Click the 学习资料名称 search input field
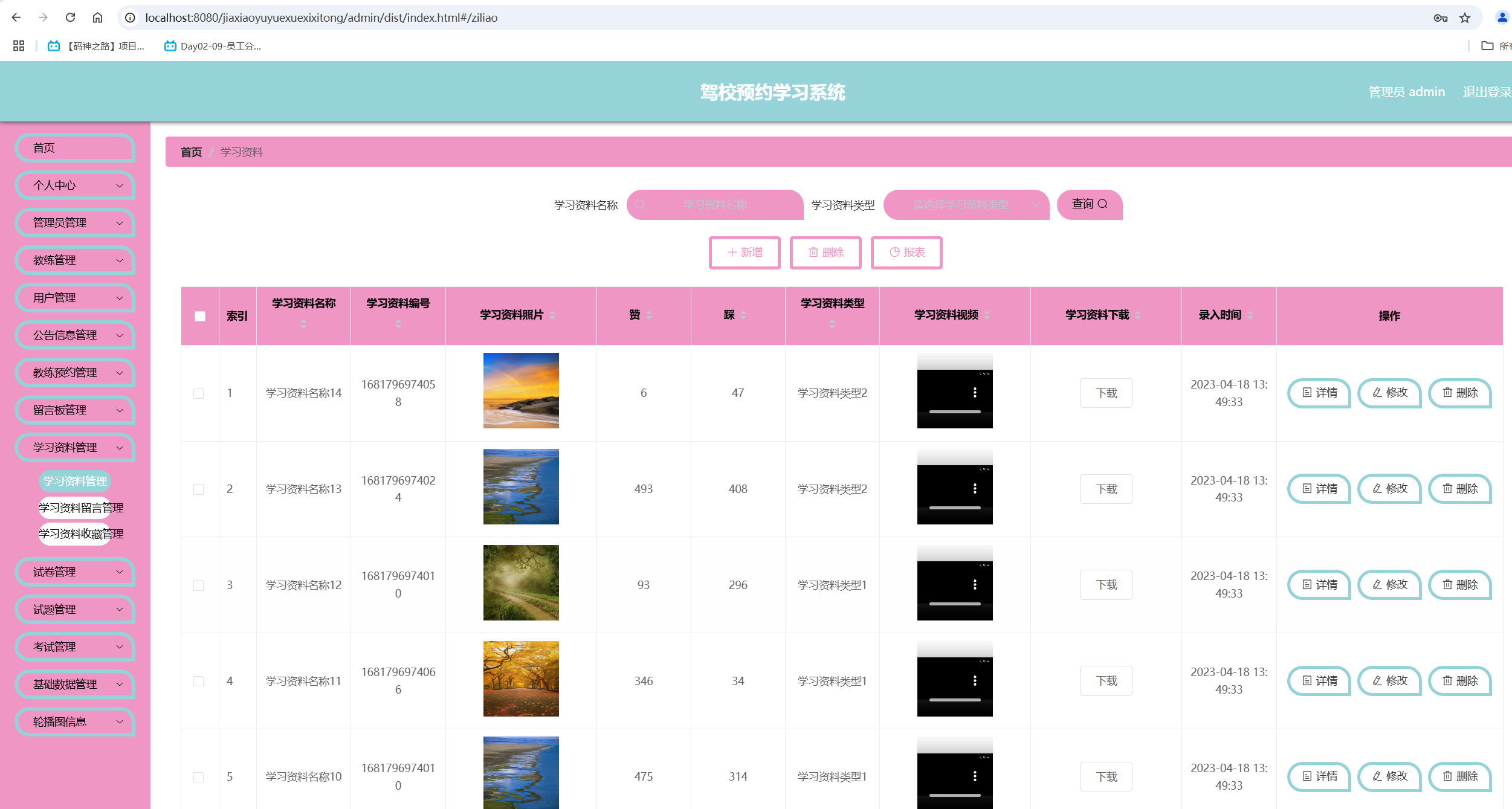Viewport: 1512px width, 809px height. click(x=716, y=205)
